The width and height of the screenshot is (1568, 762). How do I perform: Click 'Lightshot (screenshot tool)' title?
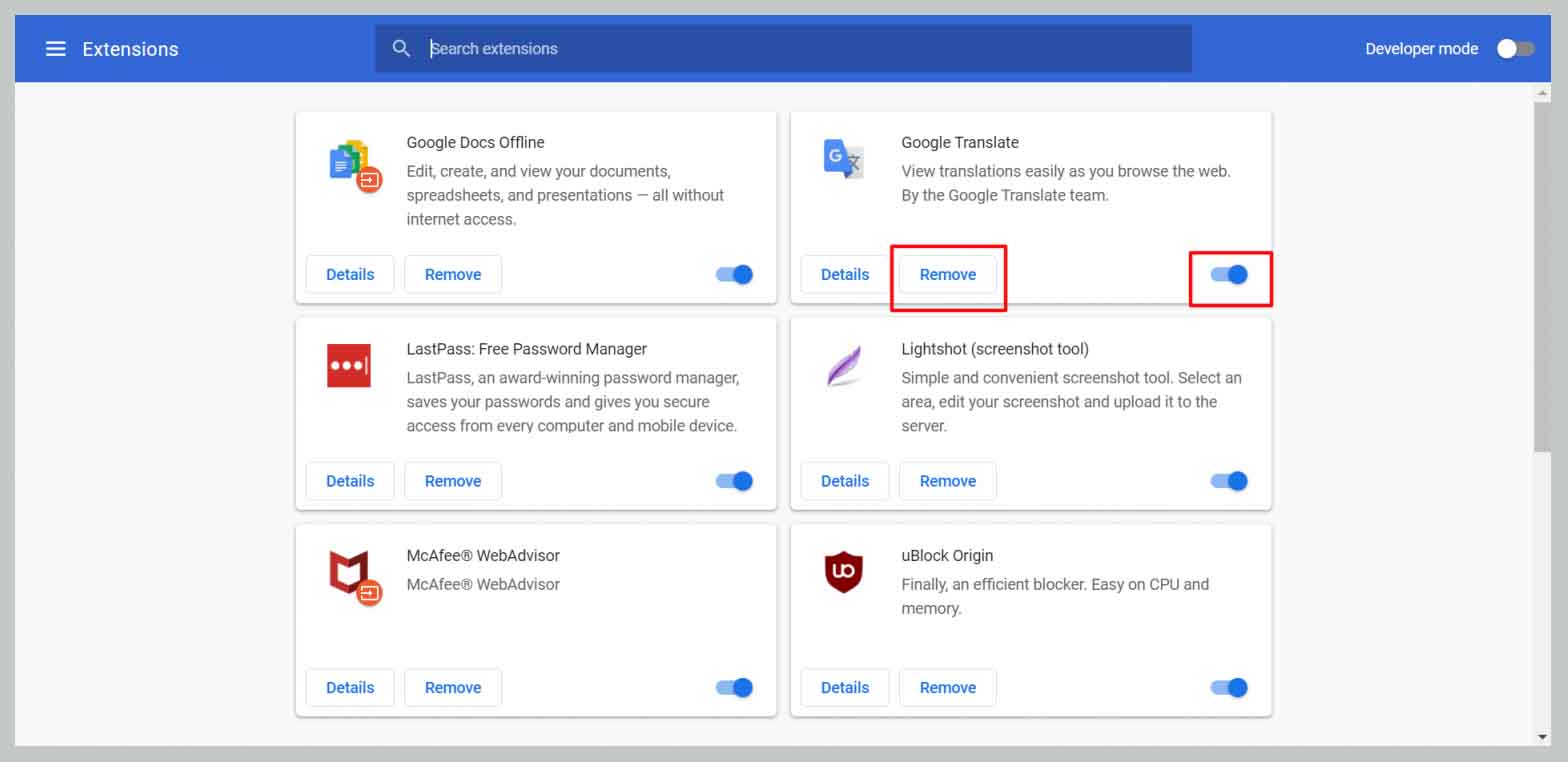pos(995,349)
